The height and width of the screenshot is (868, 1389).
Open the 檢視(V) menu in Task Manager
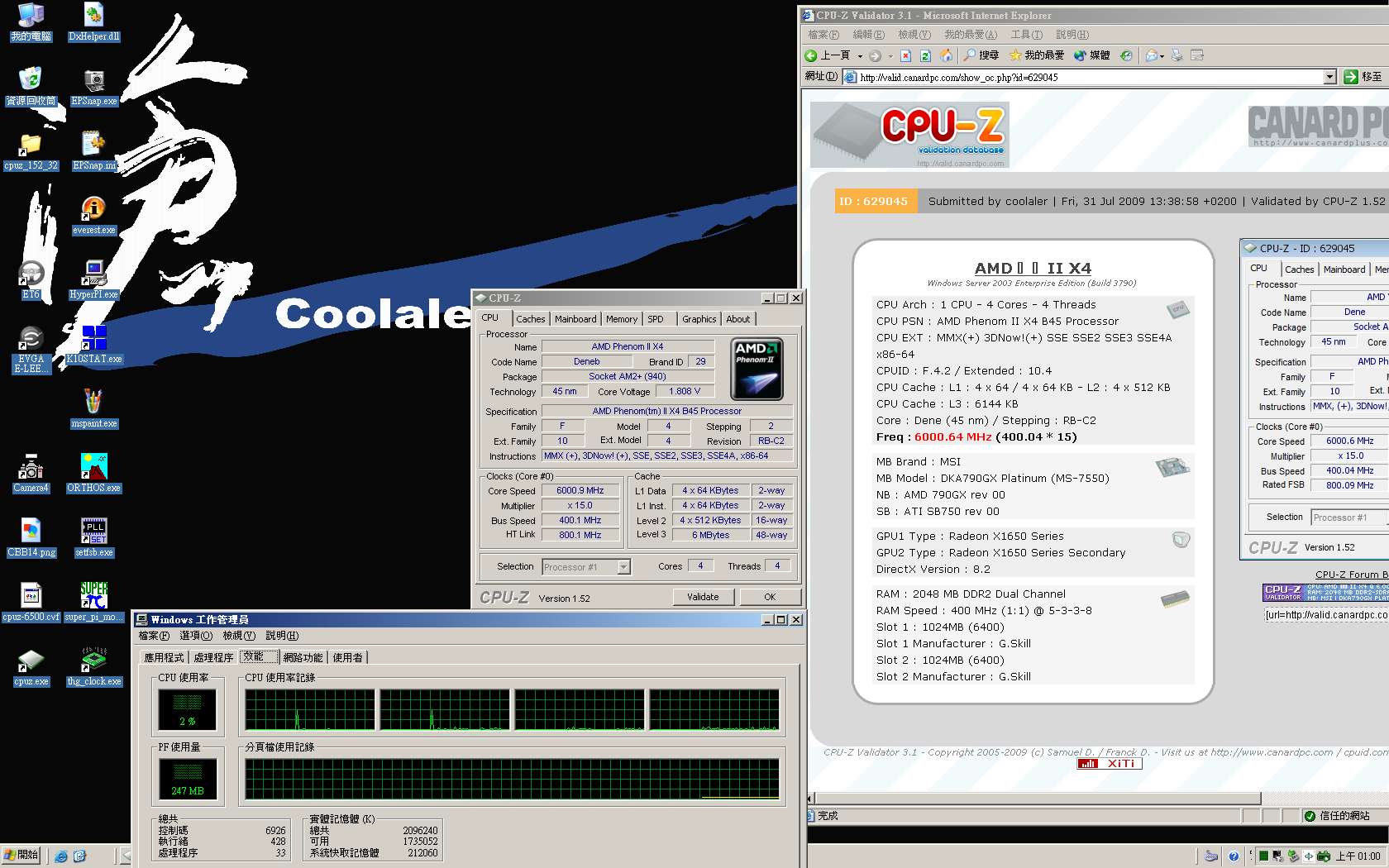tap(239, 636)
